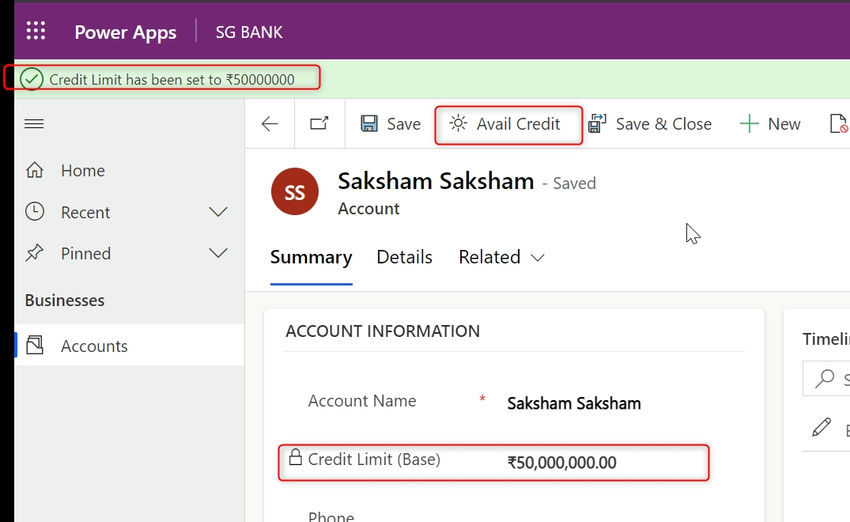Click the Businesses section heading

pyautogui.click(x=65, y=300)
